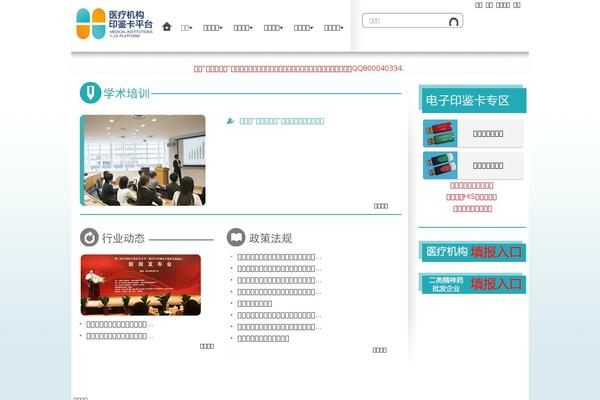This screenshot has width=600, height=400.
Task: Open the first news item under 行业动态 photo
Action: 119,325
